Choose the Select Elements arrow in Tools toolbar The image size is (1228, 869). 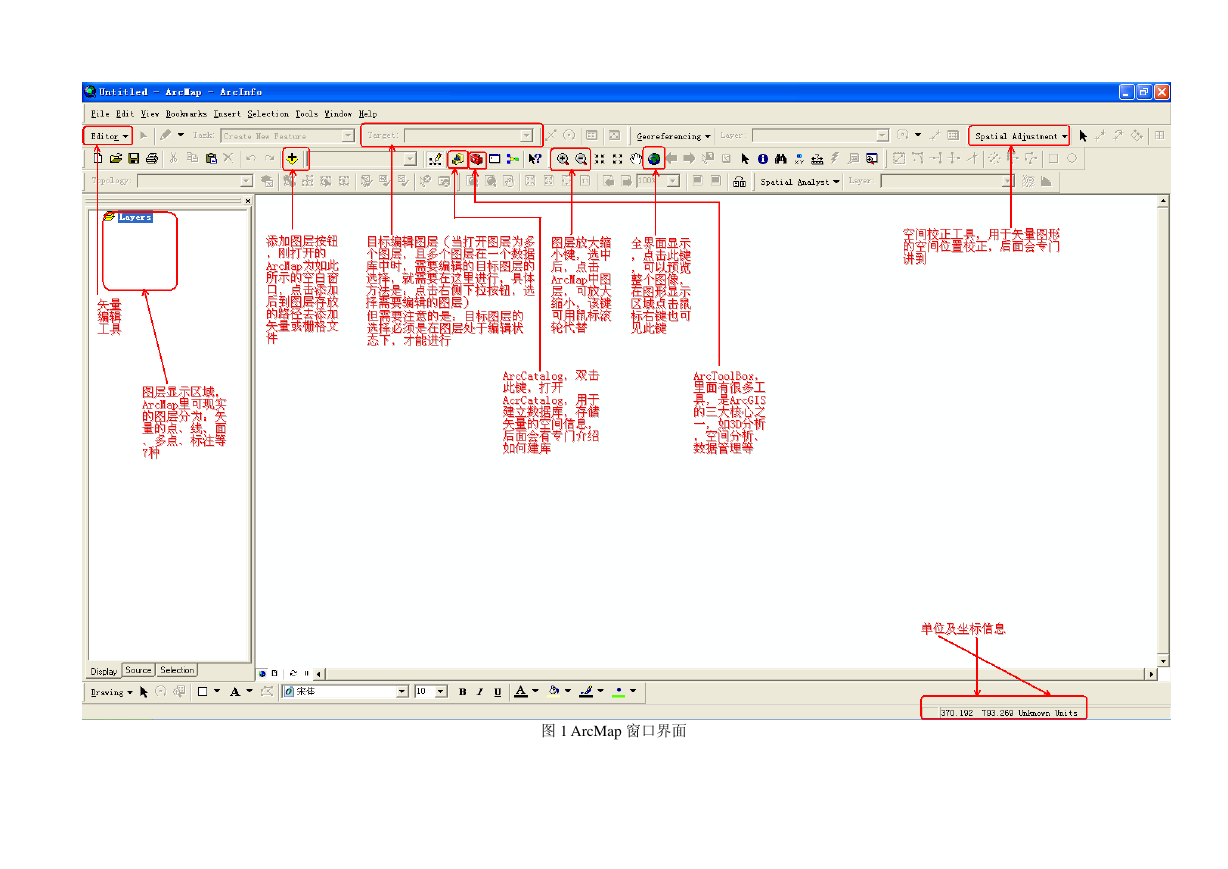(745, 158)
